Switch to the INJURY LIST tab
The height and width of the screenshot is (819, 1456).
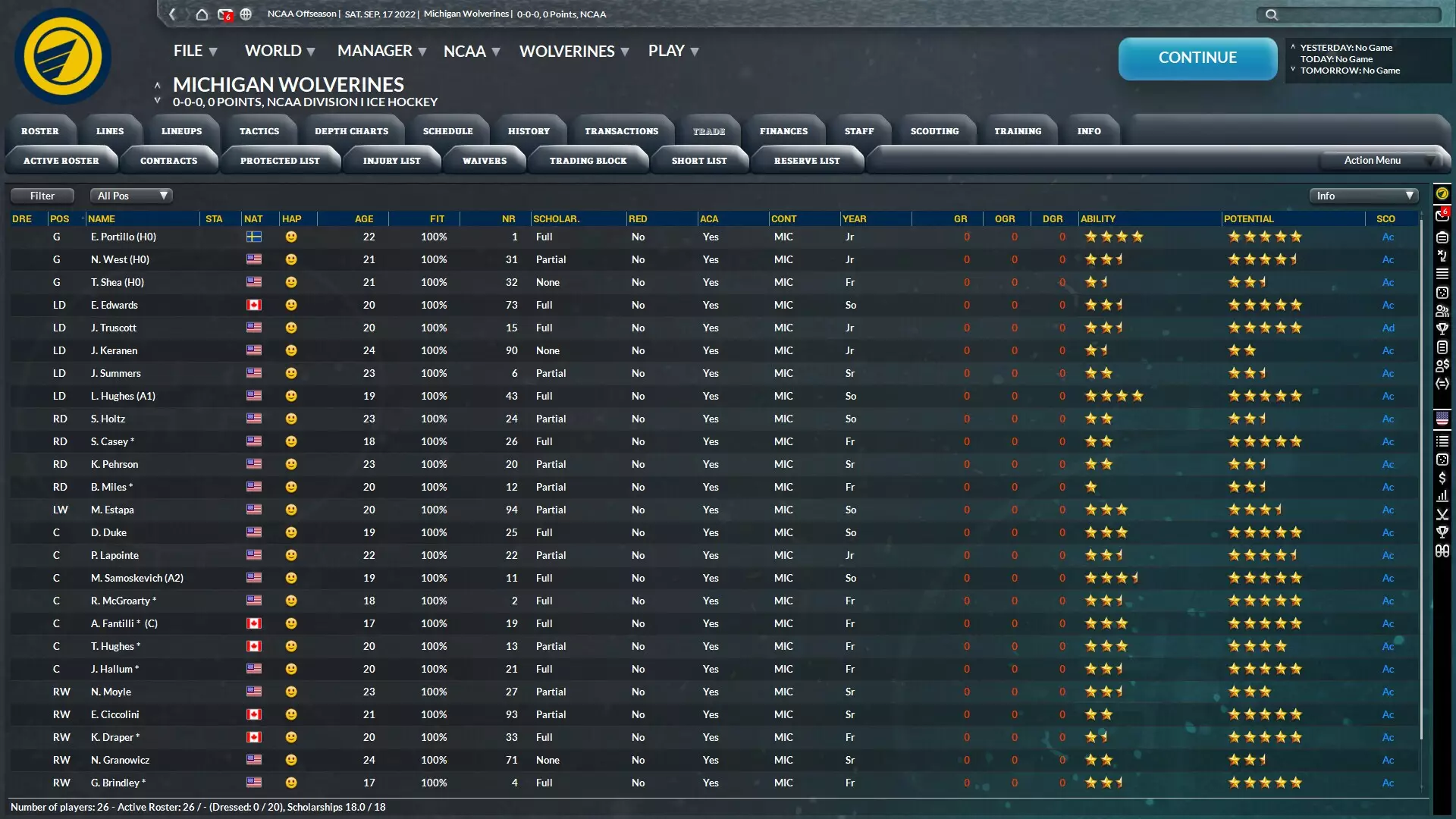coord(392,160)
